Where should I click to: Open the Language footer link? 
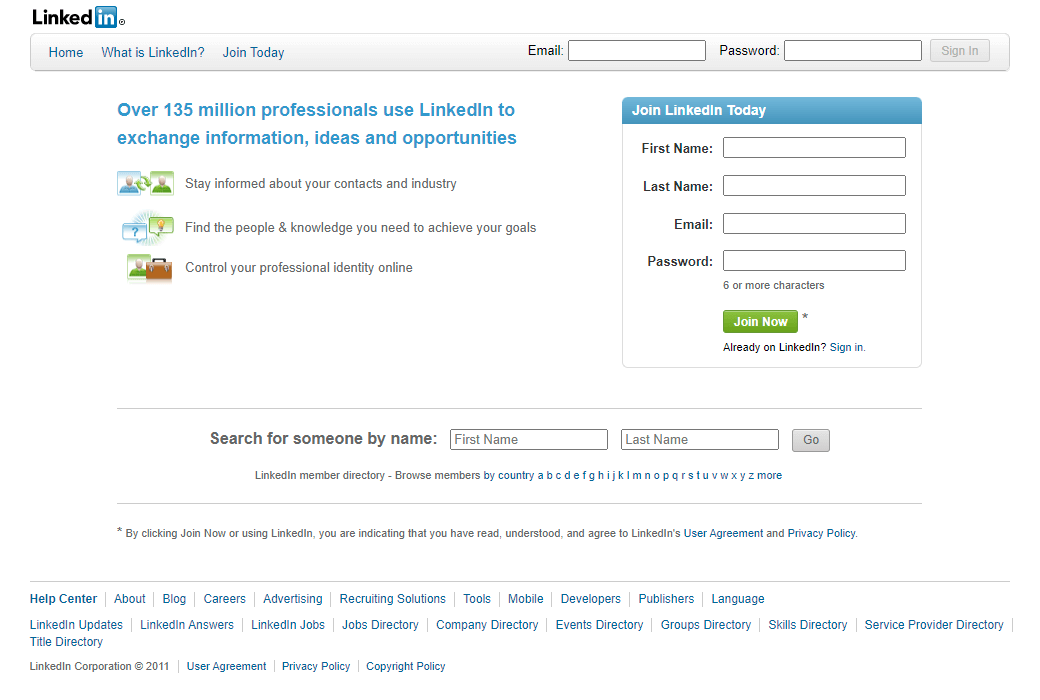tap(738, 598)
